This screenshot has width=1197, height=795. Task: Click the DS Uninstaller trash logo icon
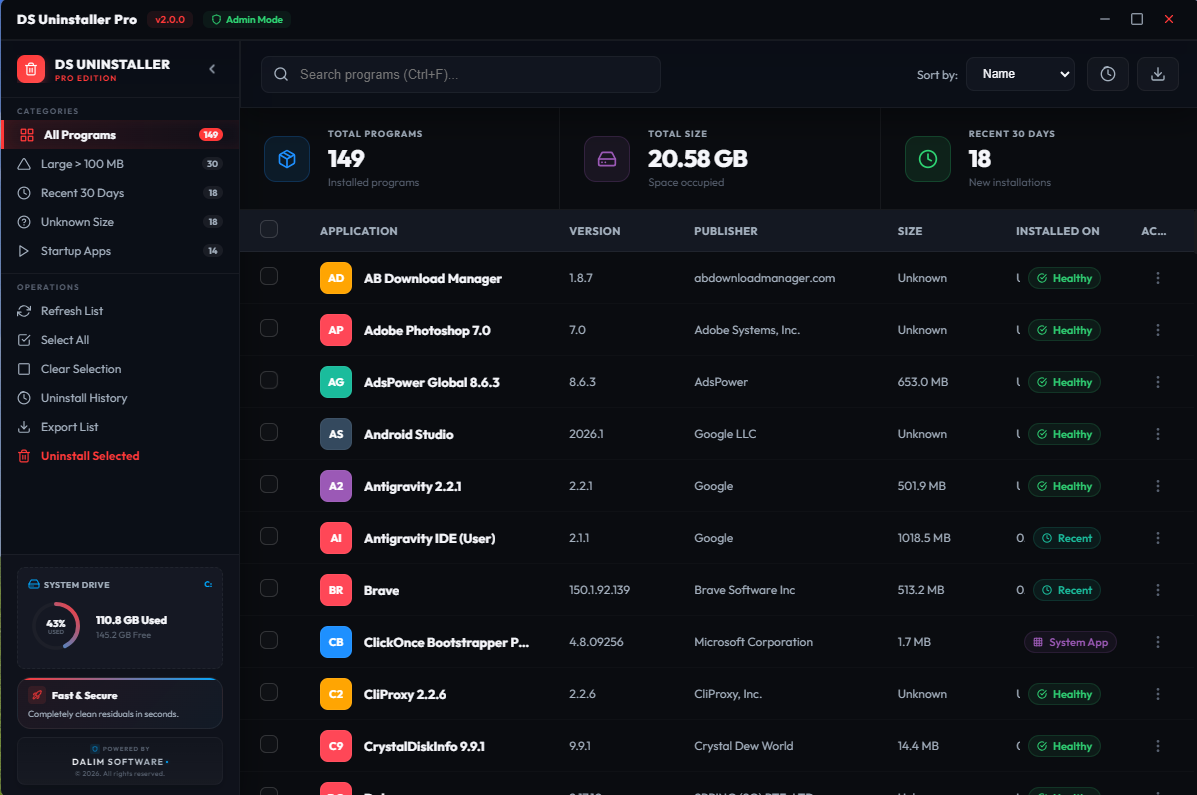(x=31, y=69)
